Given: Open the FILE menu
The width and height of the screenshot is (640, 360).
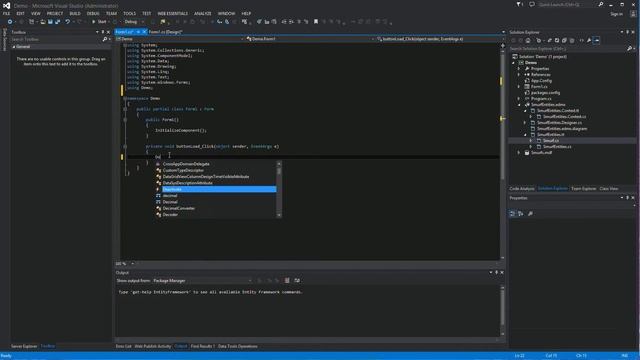Looking at the screenshot, I should click(7, 13).
